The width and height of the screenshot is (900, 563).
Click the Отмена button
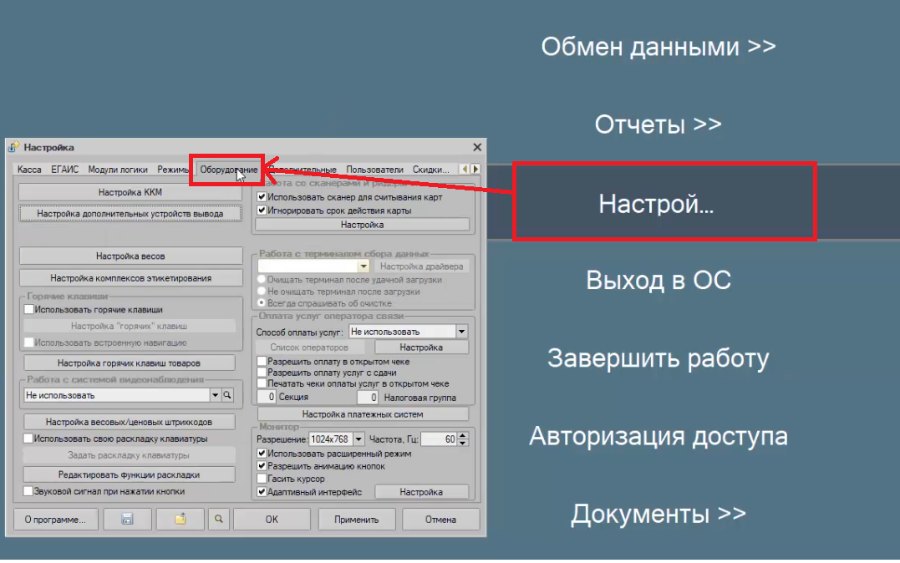[x=441, y=519]
